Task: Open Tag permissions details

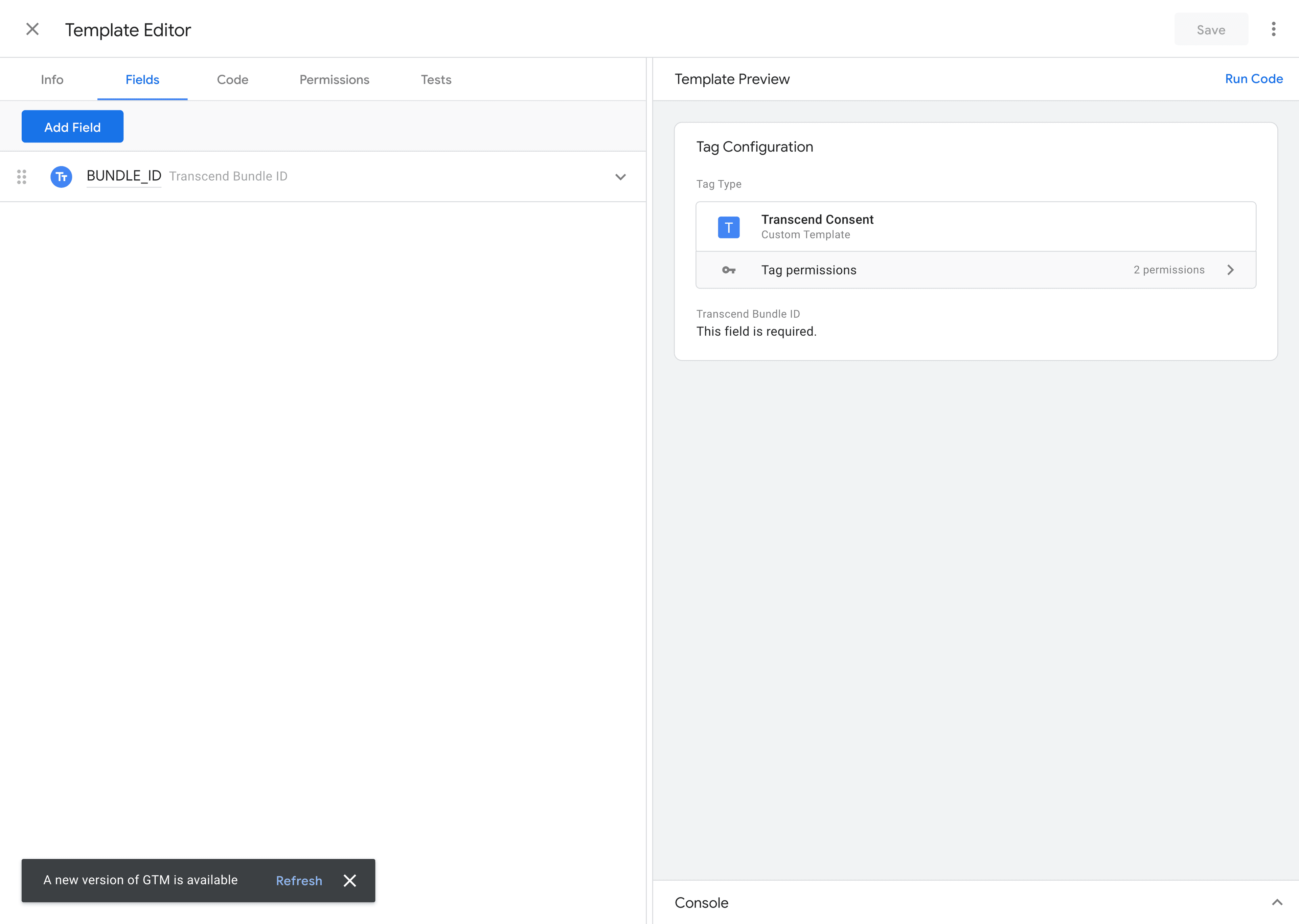Action: pos(809,270)
